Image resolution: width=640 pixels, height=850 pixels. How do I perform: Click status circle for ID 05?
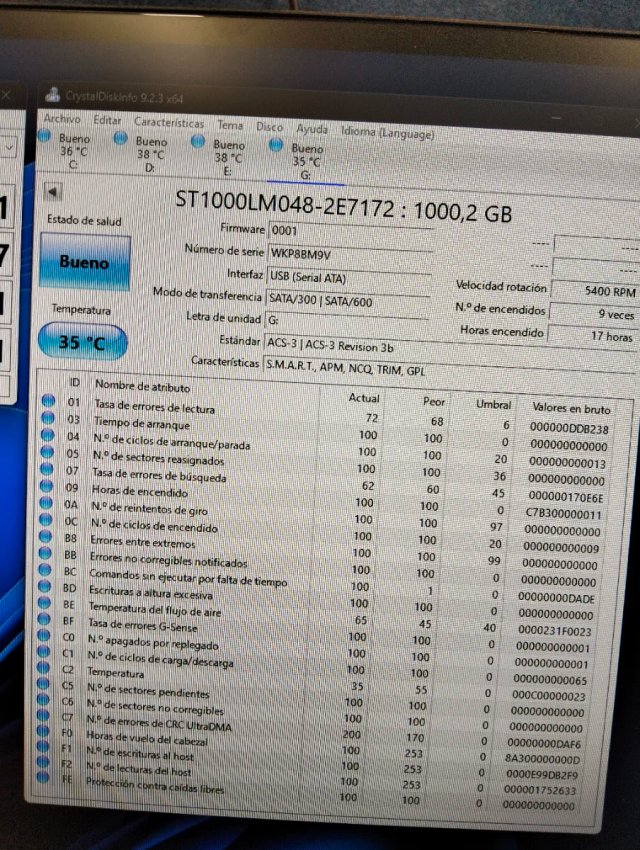pos(47,452)
